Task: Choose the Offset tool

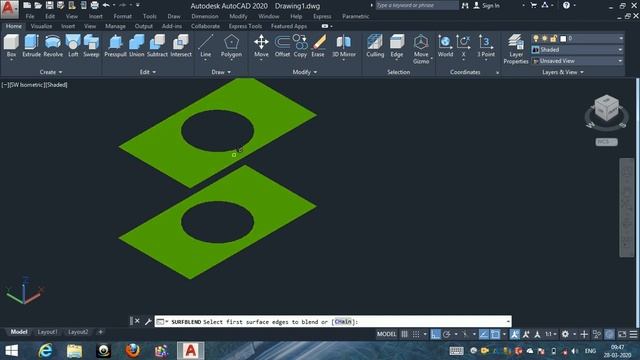Action: pyautogui.click(x=282, y=45)
